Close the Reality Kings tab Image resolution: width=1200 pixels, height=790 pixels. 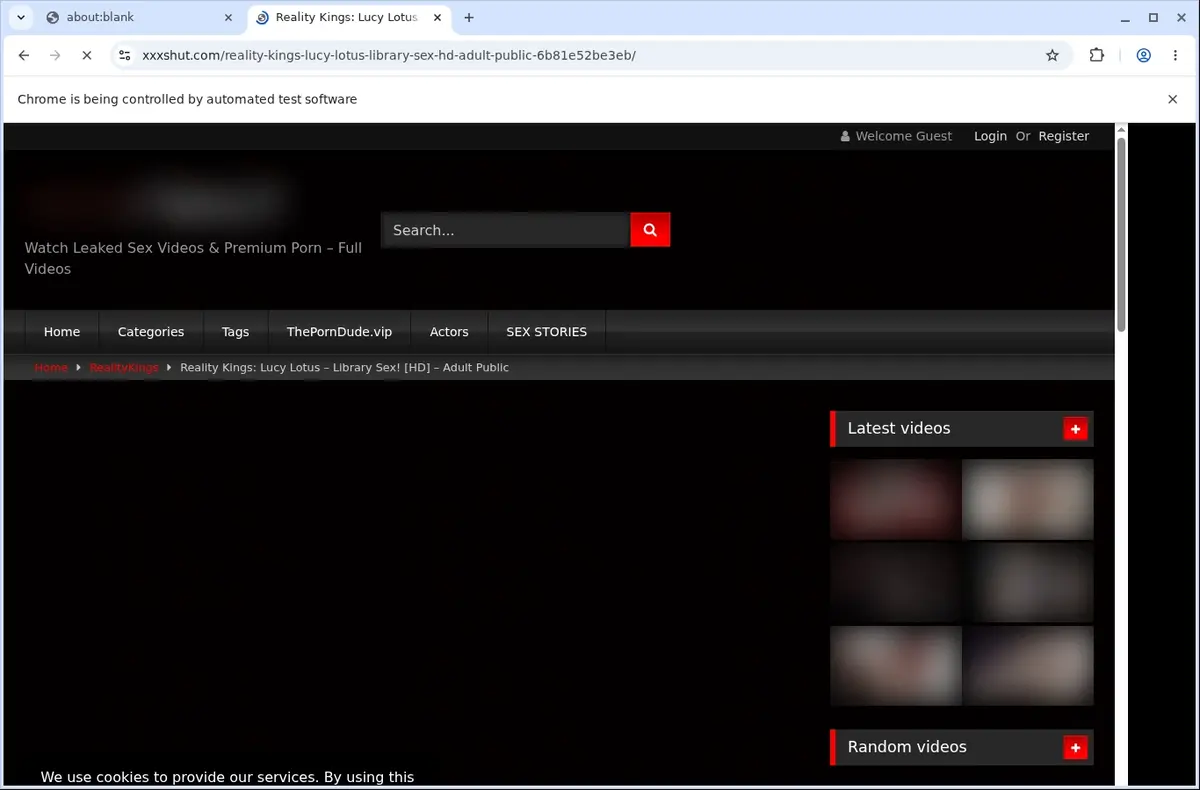pyautogui.click(x=437, y=17)
